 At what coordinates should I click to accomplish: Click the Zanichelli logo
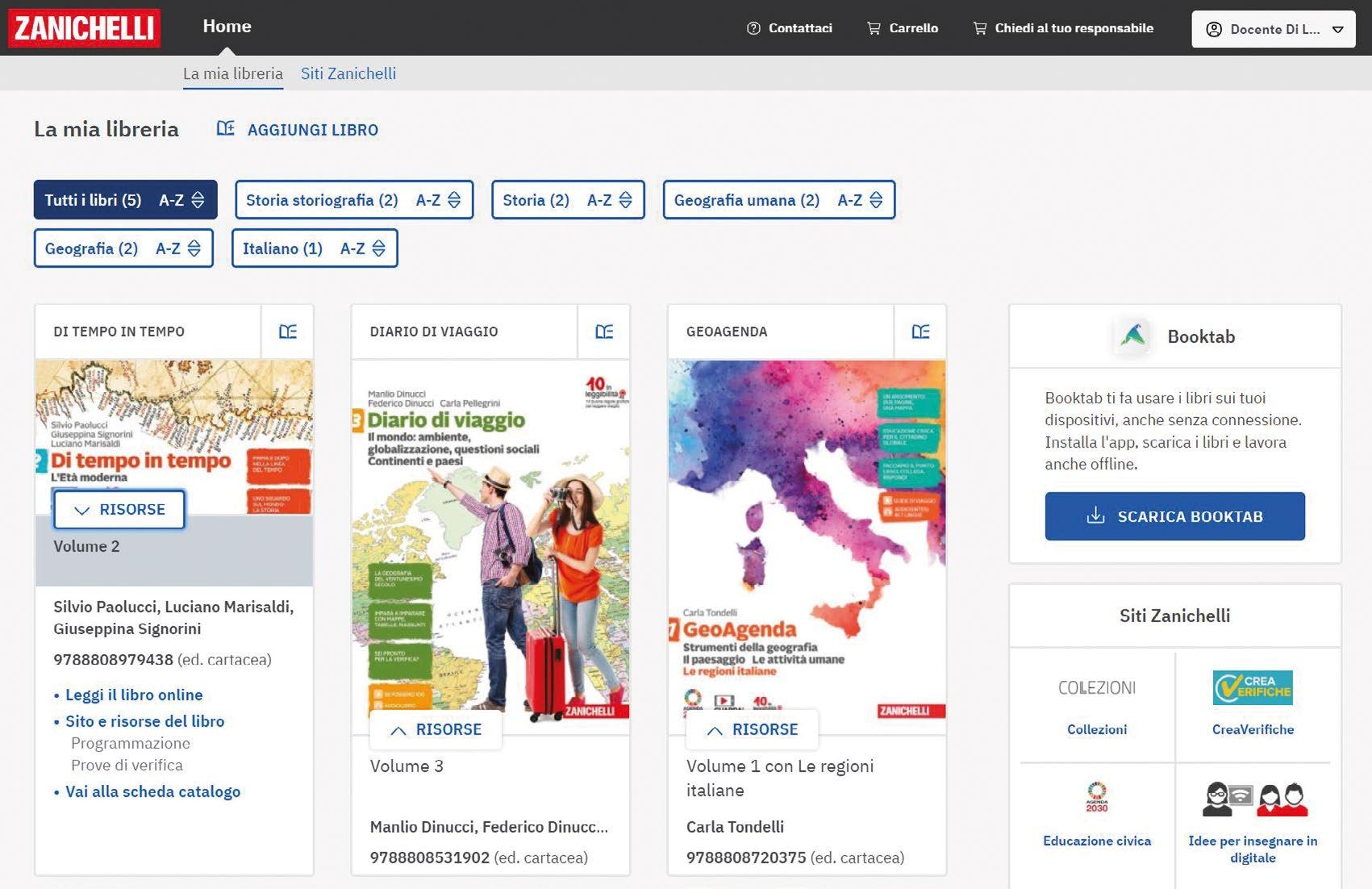pyautogui.click(x=84, y=27)
